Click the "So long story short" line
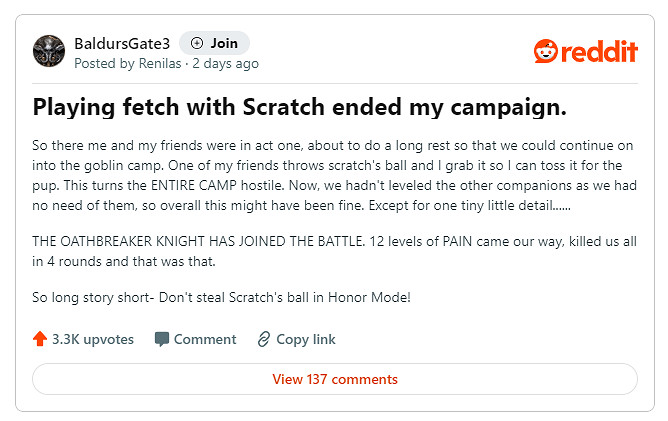Viewport: 668px width, 421px height. click(222, 297)
